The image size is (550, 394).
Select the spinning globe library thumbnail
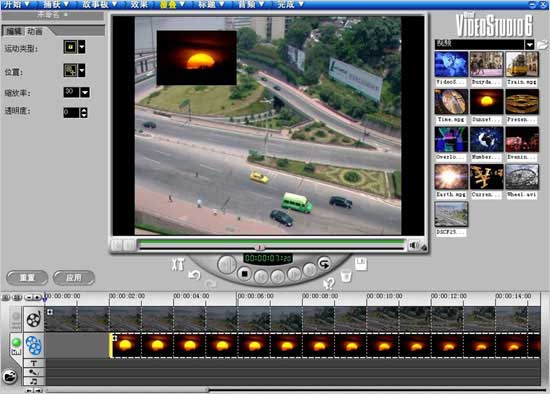tap(487, 139)
